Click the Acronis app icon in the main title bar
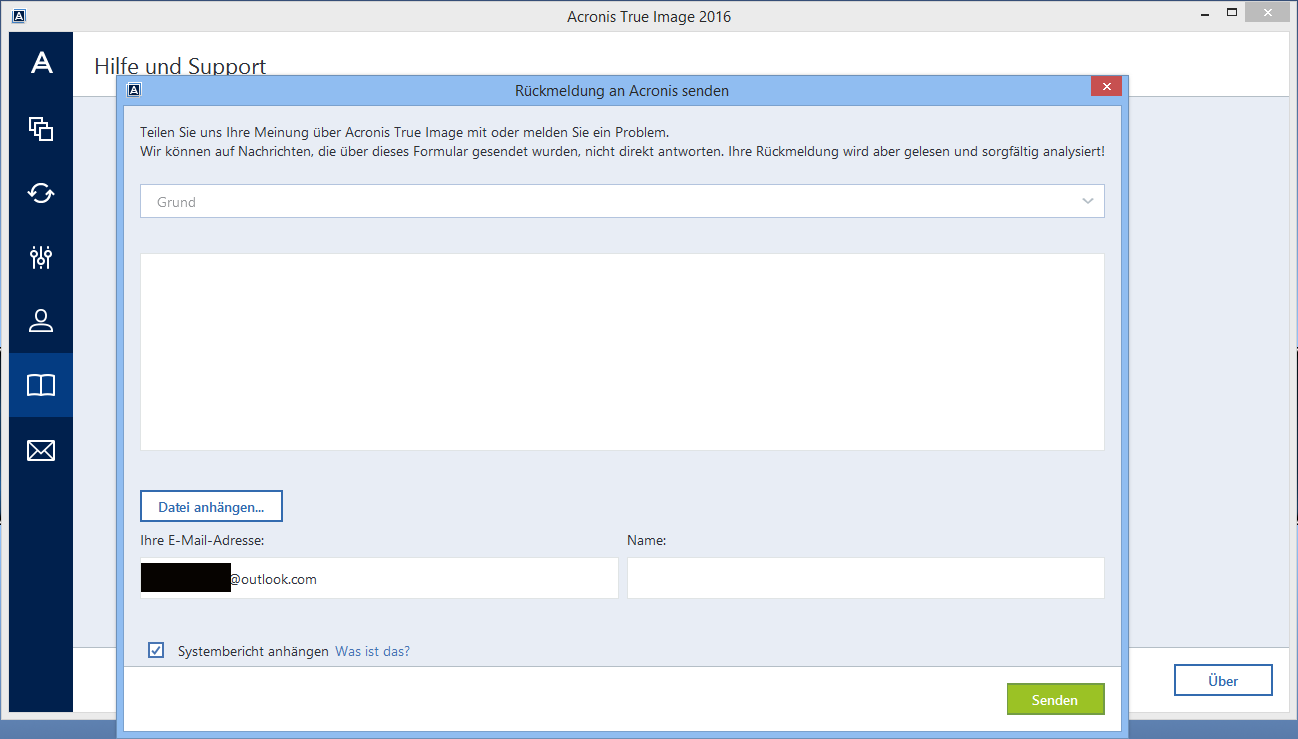This screenshot has height=739, width=1298. tap(19, 16)
